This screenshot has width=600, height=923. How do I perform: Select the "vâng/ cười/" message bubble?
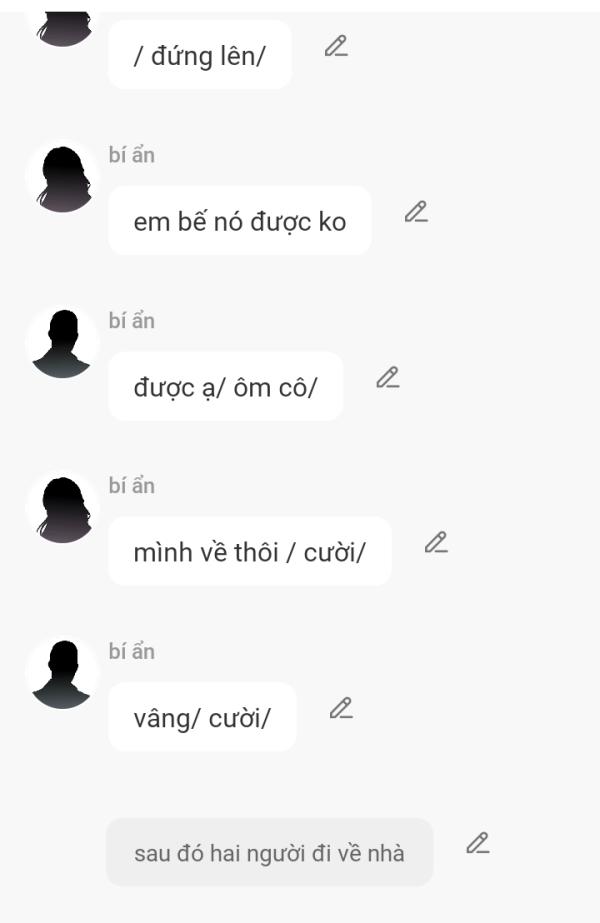click(202, 717)
